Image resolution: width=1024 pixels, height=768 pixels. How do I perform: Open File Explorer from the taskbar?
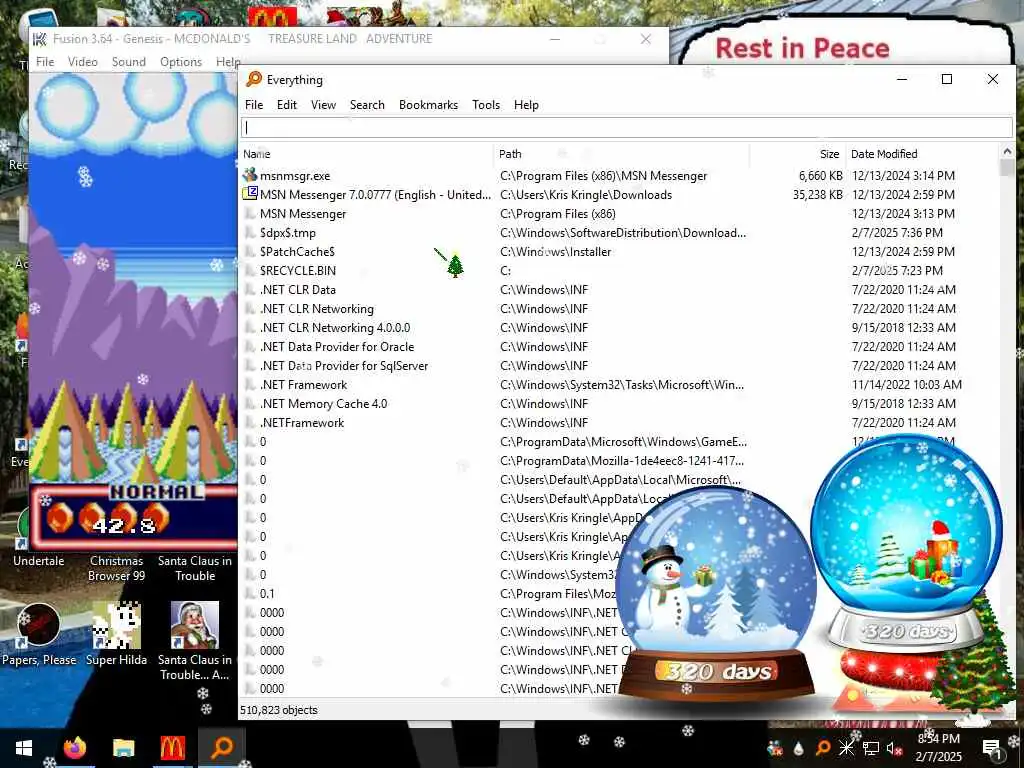click(x=123, y=748)
